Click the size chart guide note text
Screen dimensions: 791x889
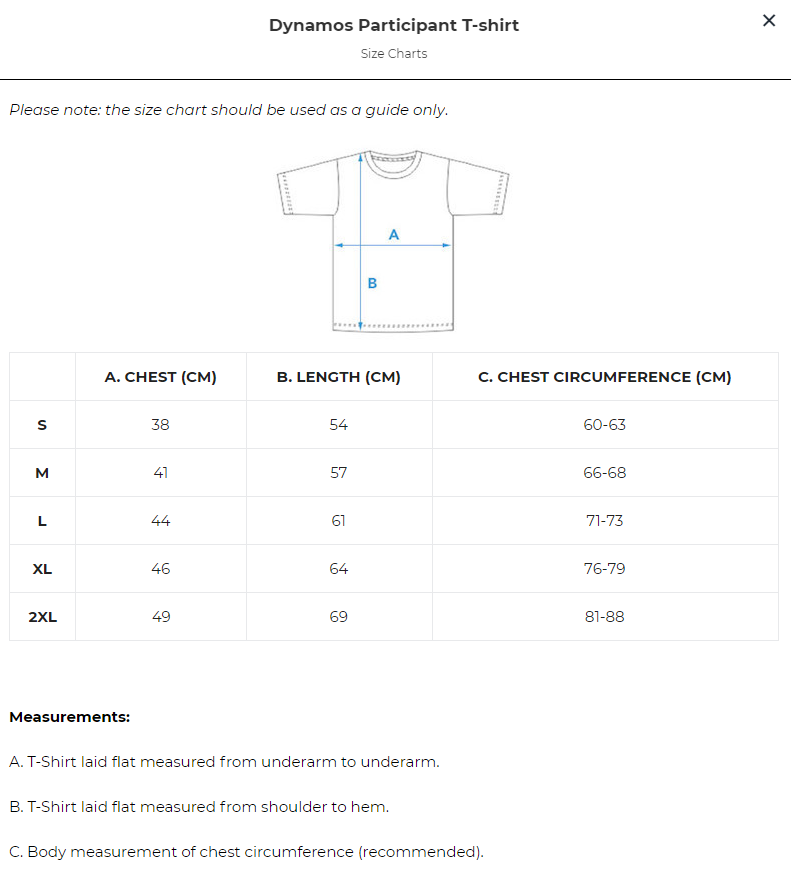click(229, 110)
